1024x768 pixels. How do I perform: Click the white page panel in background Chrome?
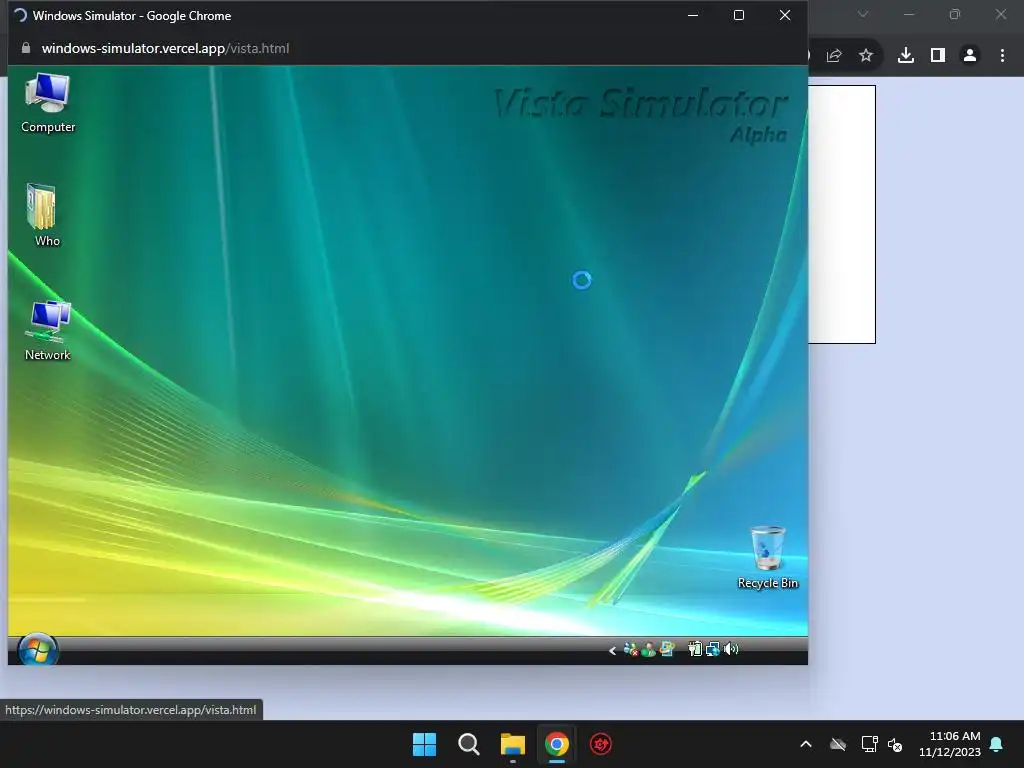[x=842, y=214]
